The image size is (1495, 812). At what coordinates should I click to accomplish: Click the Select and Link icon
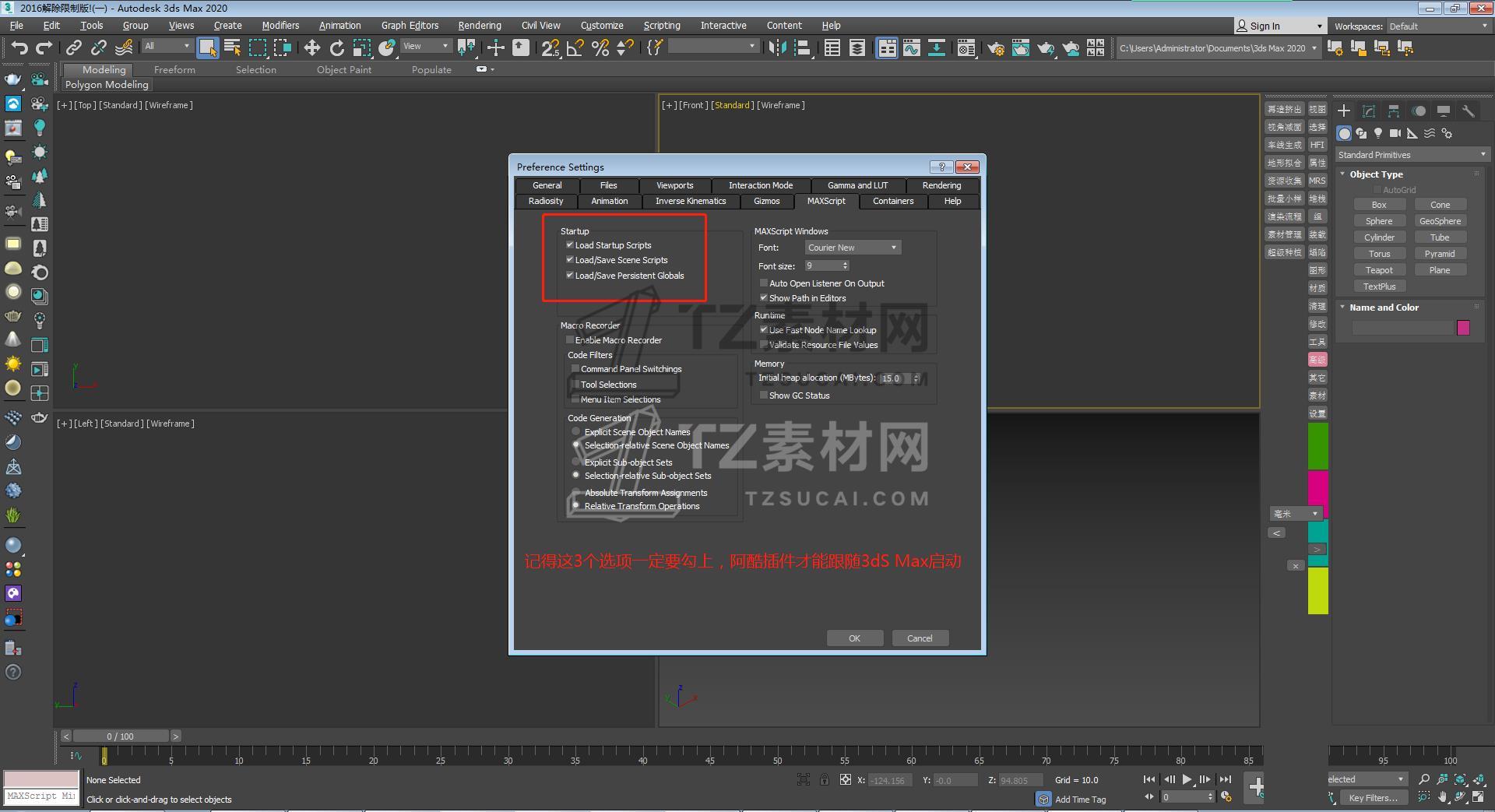pyautogui.click(x=73, y=48)
